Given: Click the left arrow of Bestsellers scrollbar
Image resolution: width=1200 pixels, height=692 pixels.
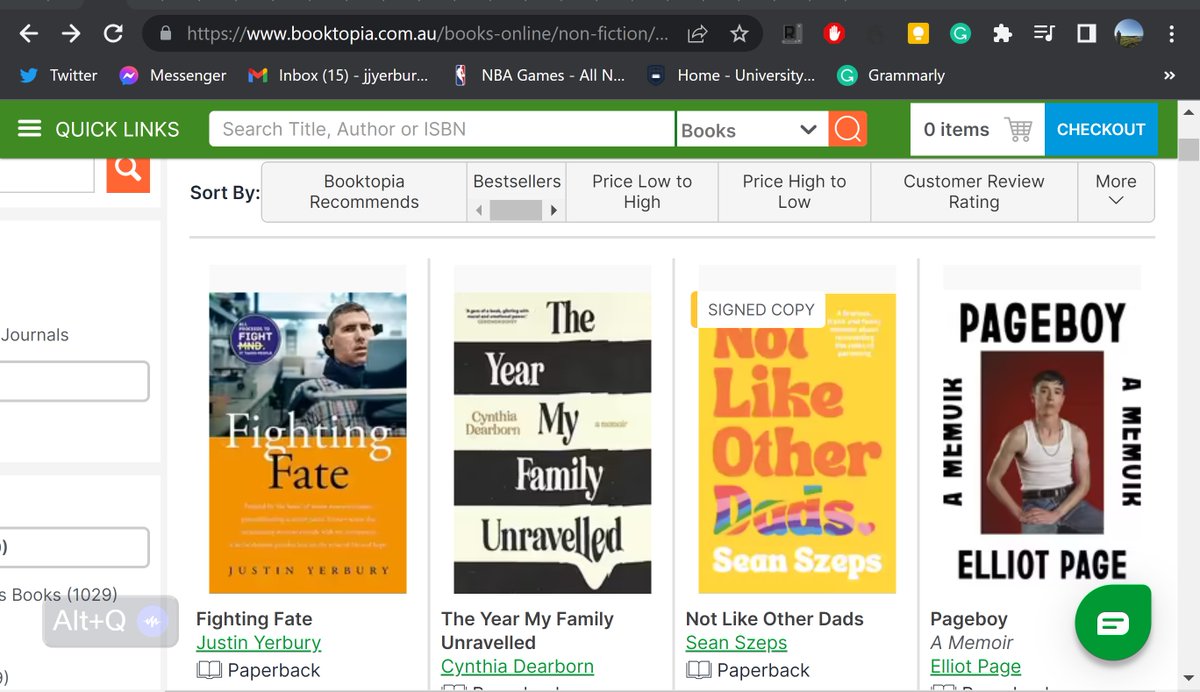Looking at the screenshot, I should coord(479,210).
